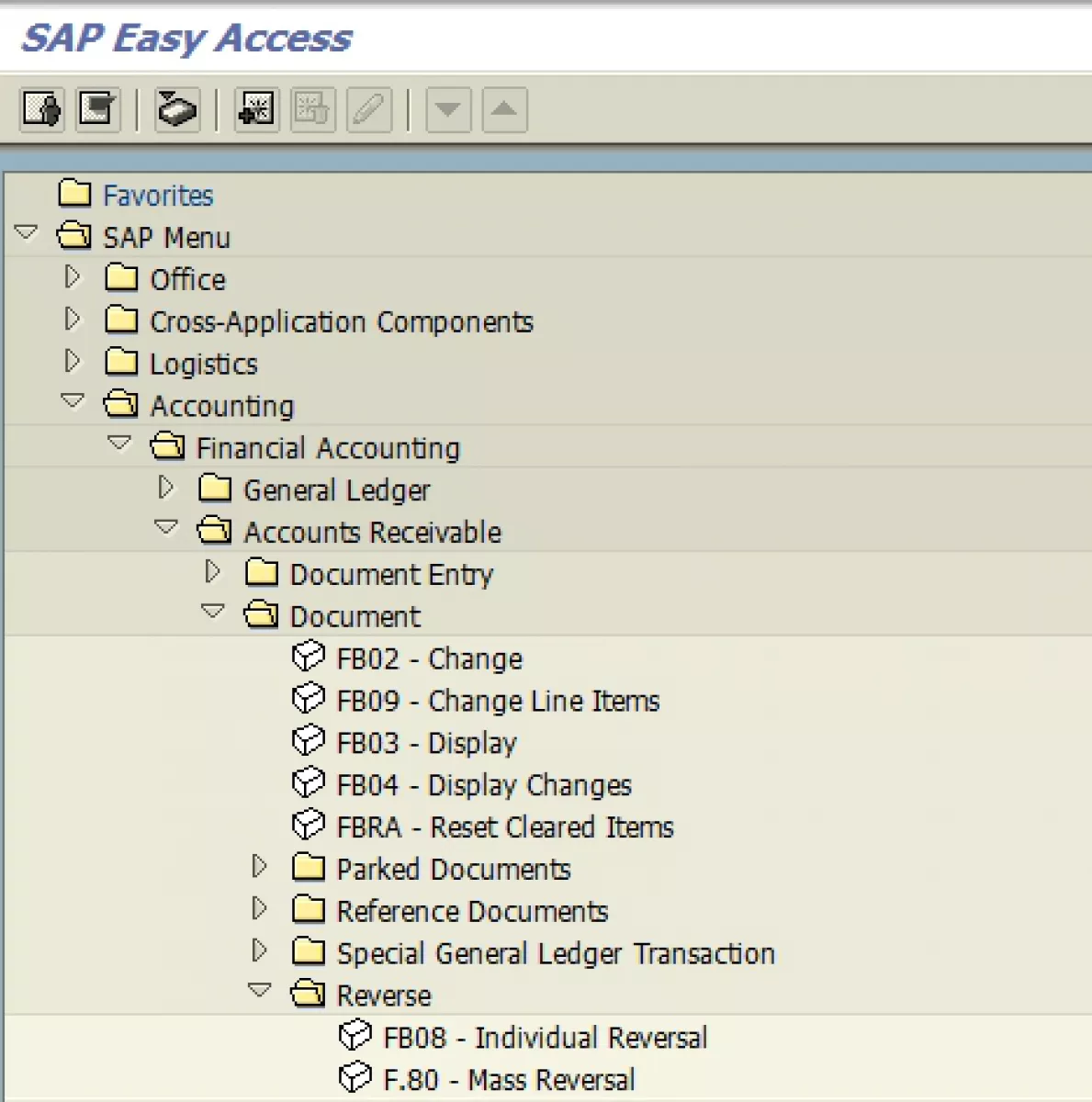This screenshot has height=1102, width=1092.
Task: Click the Document Entry folder icon
Action: [262, 572]
